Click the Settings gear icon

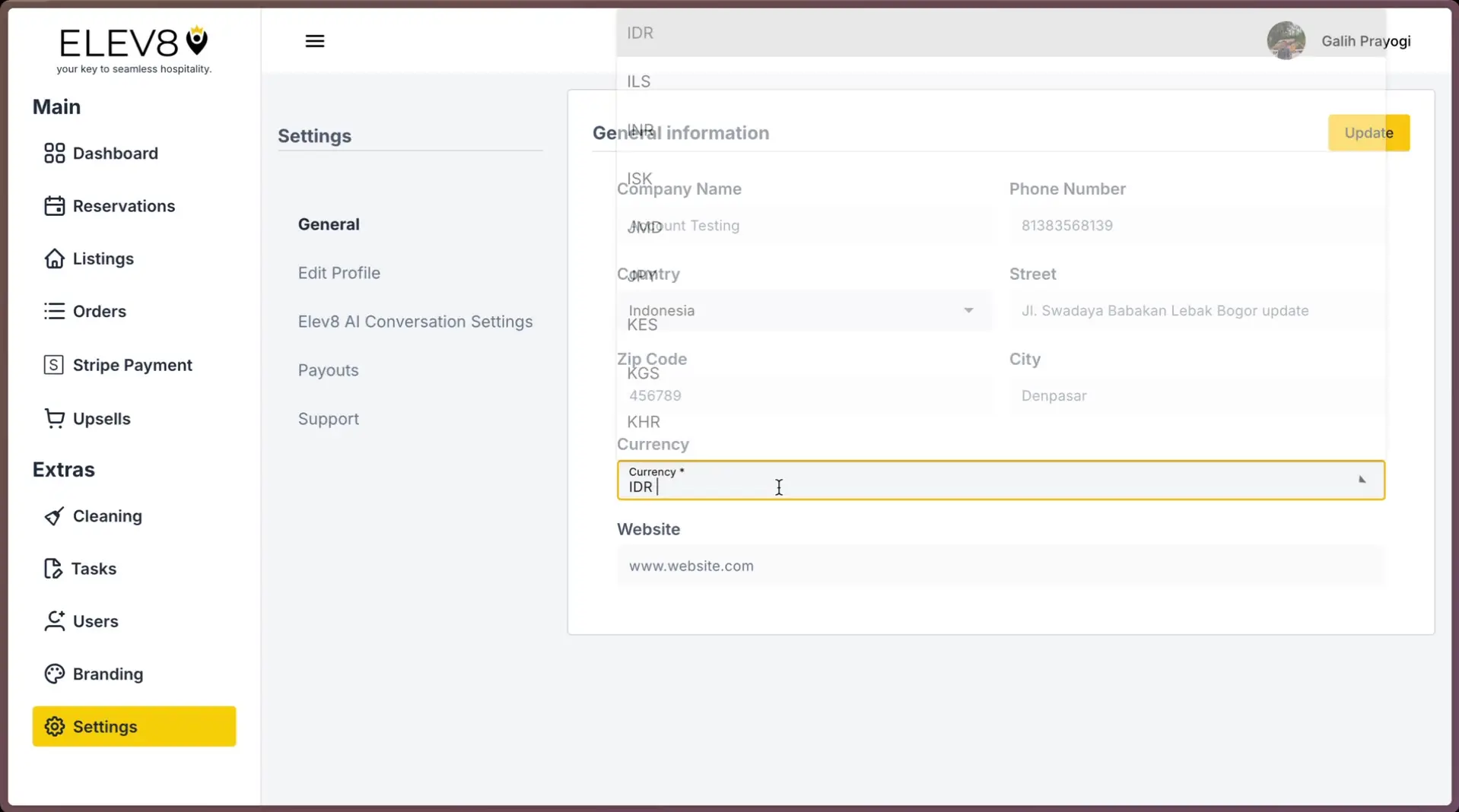pyautogui.click(x=53, y=726)
